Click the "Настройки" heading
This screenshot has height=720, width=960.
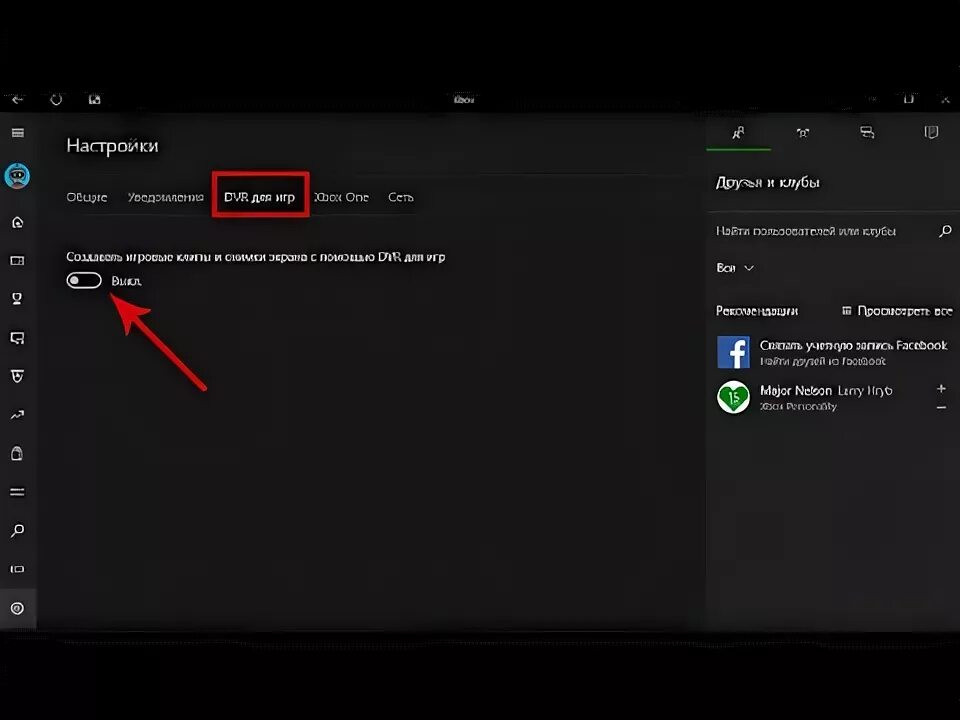click(112, 146)
